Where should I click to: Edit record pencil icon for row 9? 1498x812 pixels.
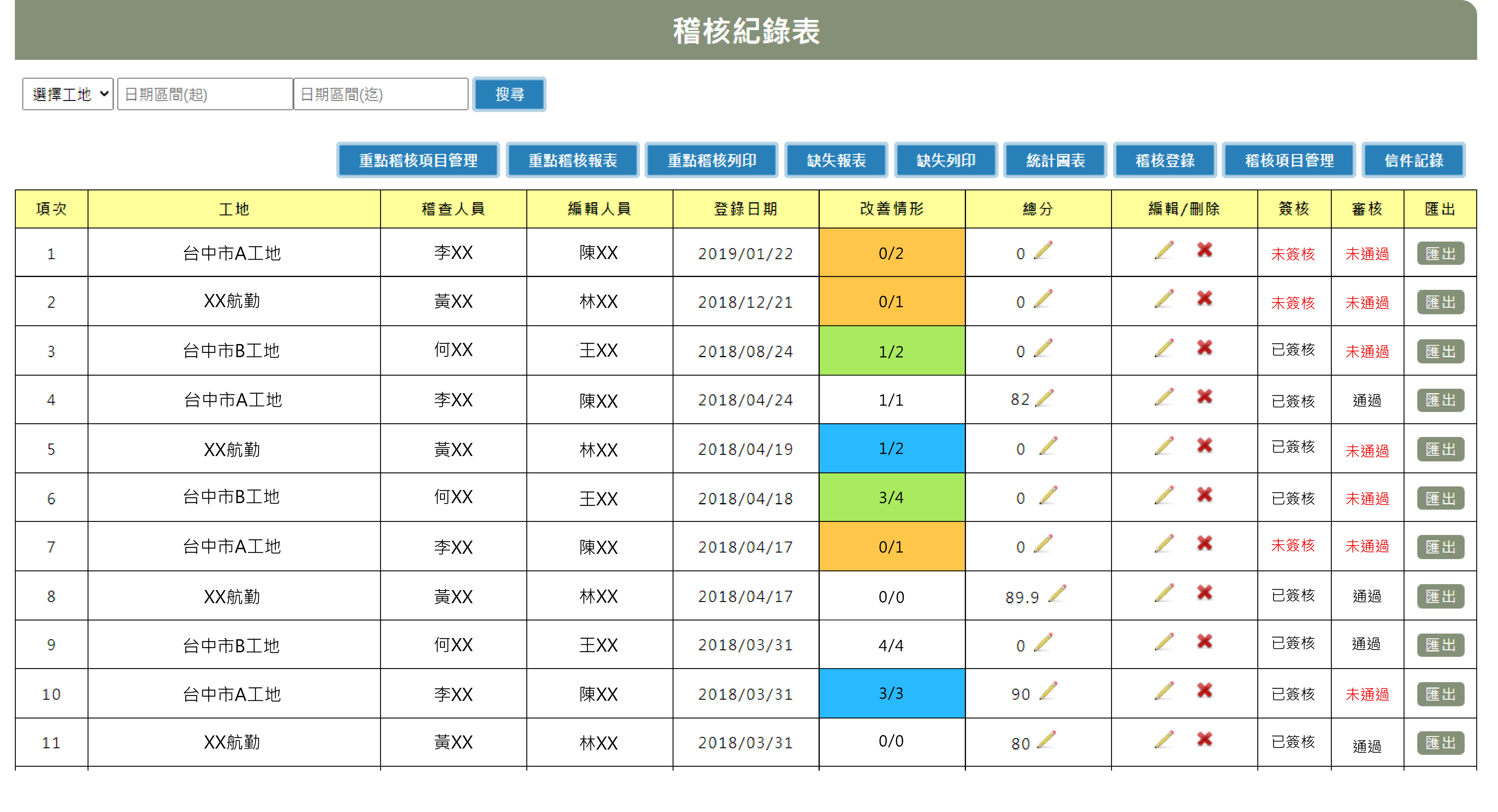pos(1164,642)
